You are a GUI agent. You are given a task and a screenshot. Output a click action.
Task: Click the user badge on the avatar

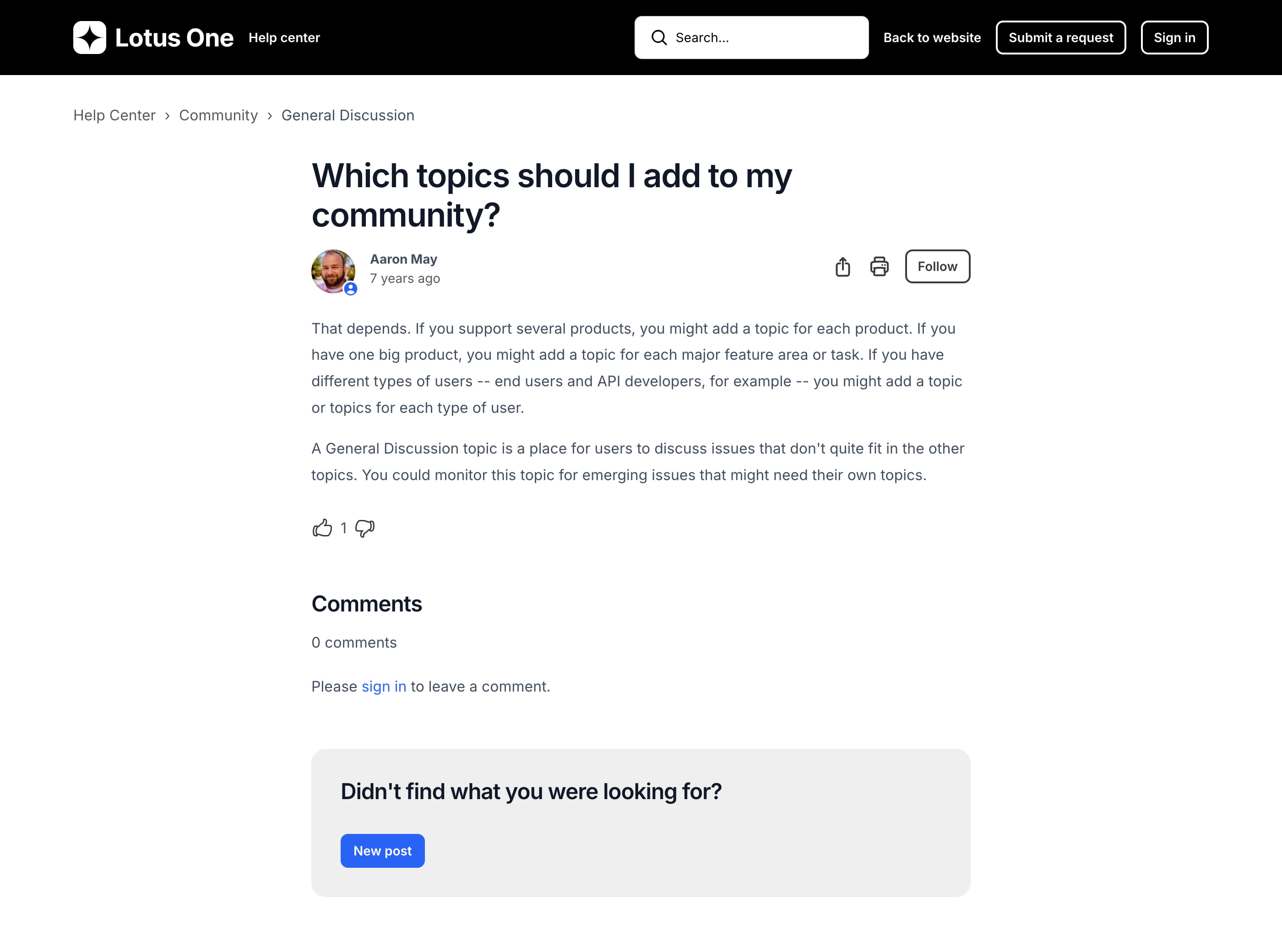point(350,289)
